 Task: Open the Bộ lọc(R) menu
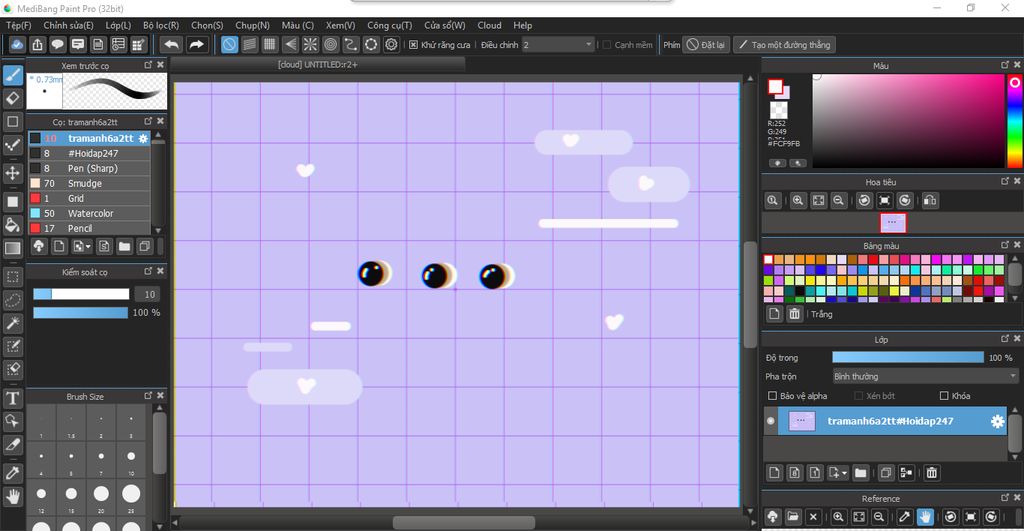161,25
